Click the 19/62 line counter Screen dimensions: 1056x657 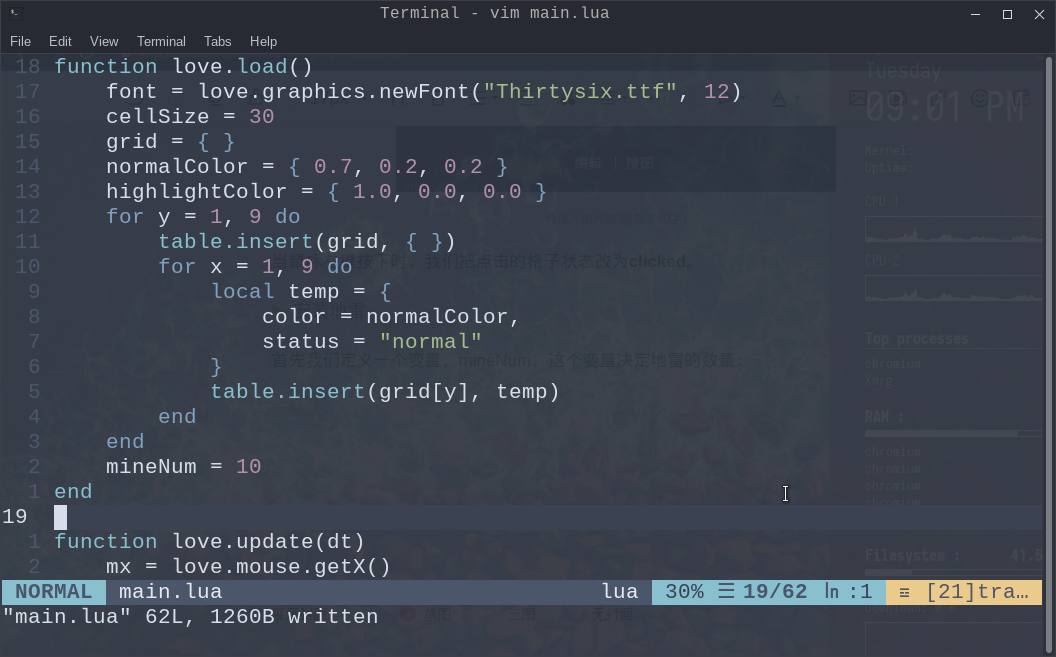click(774, 592)
